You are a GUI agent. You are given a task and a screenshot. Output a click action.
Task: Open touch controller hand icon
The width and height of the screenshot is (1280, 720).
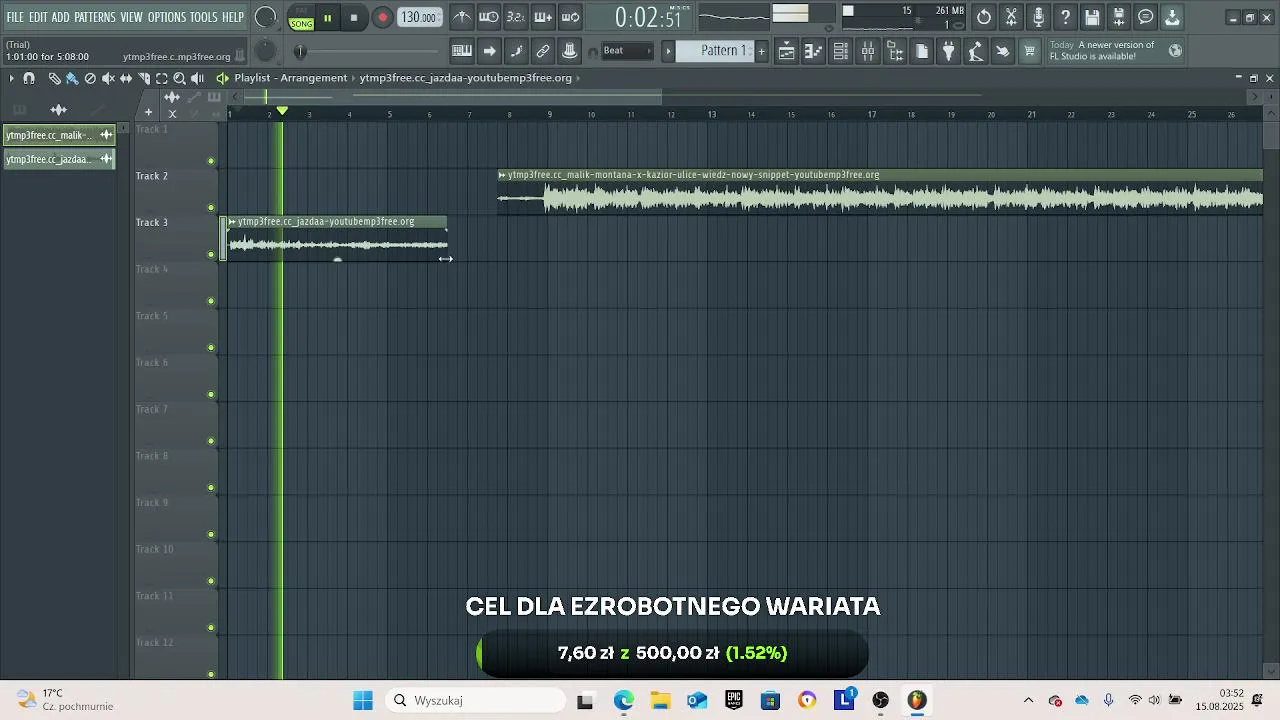(x=1003, y=52)
